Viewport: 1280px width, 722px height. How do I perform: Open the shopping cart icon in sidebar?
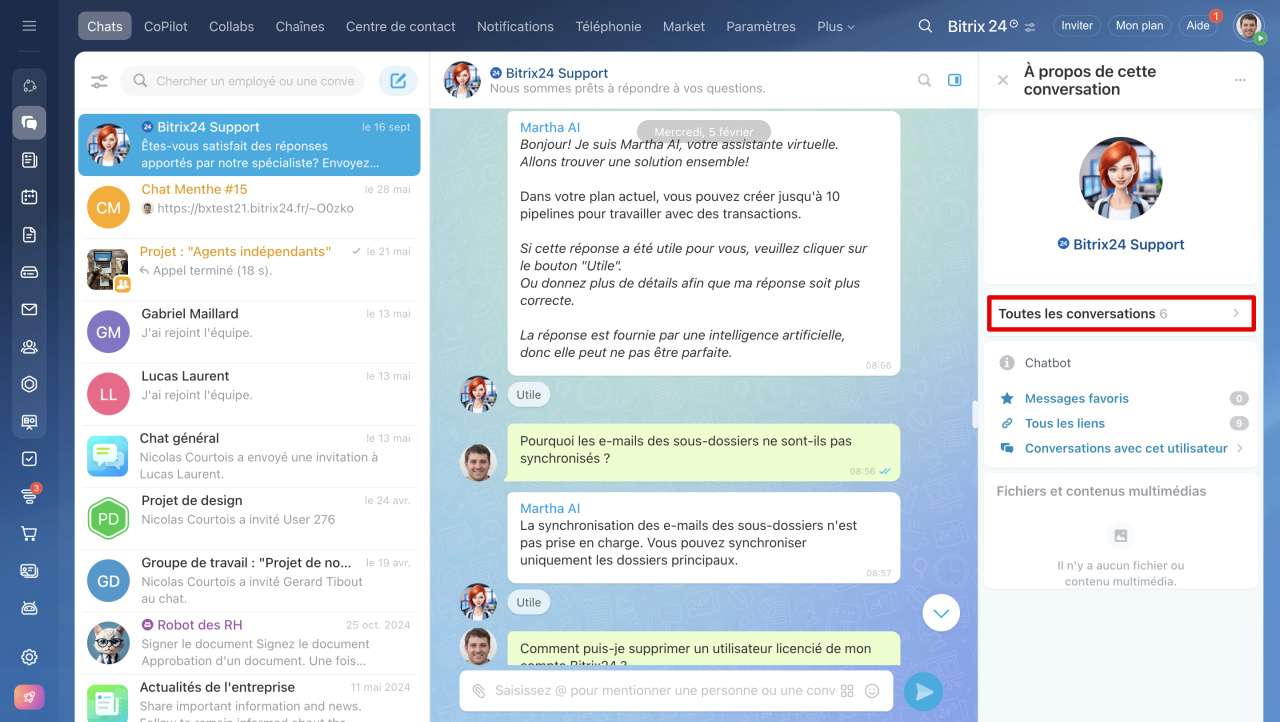coord(29,533)
